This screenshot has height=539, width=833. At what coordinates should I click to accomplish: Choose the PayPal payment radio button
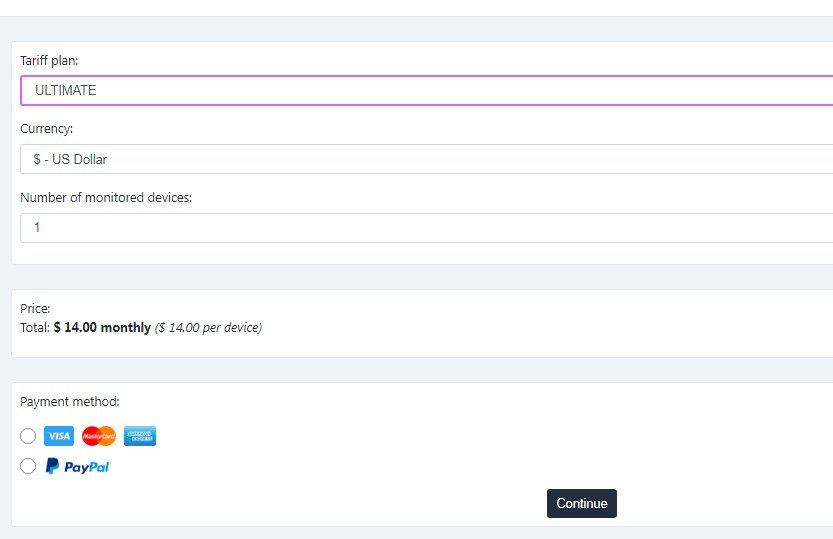coord(28,466)
